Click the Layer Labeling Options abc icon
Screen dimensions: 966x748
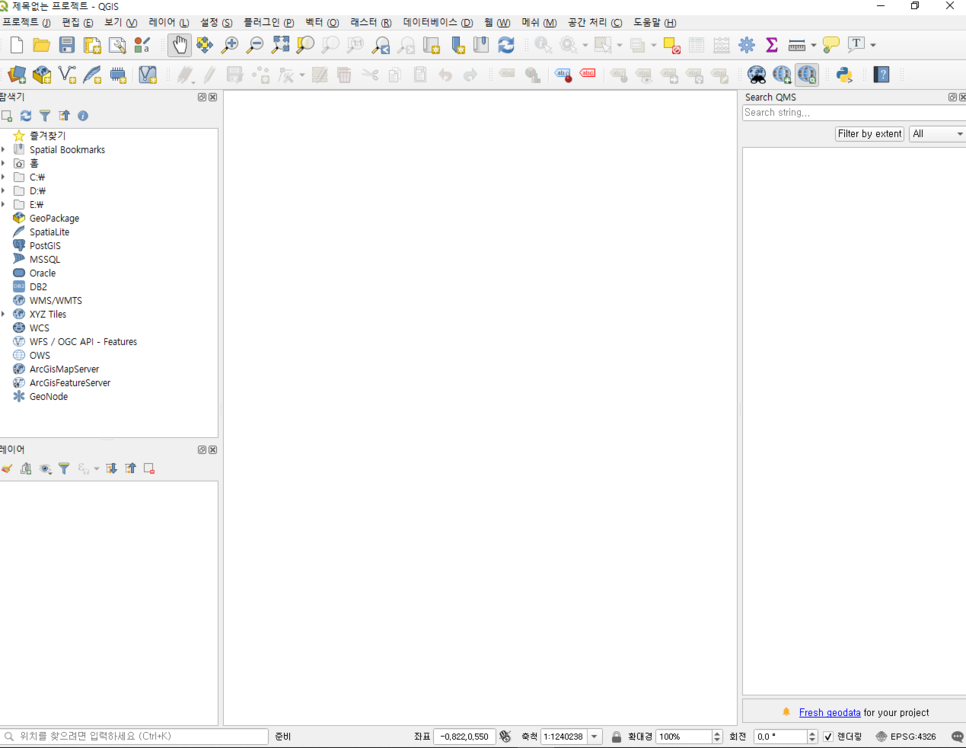[x=506, y=75]
